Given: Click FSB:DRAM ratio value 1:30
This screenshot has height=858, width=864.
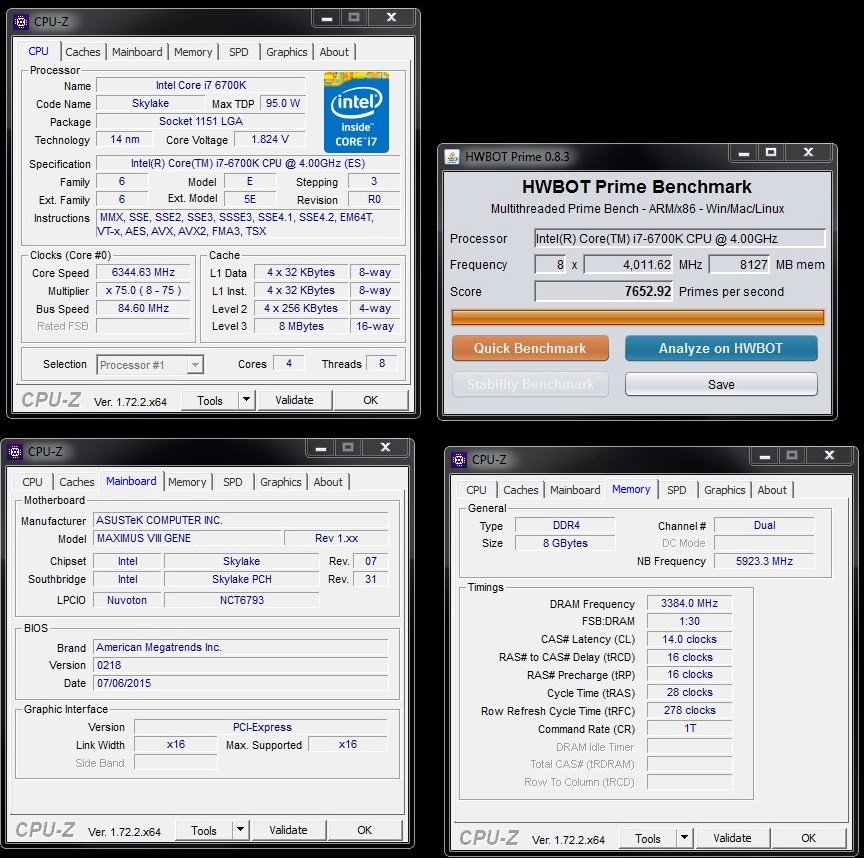Looking at the screenshot, I should pos(689,621).
